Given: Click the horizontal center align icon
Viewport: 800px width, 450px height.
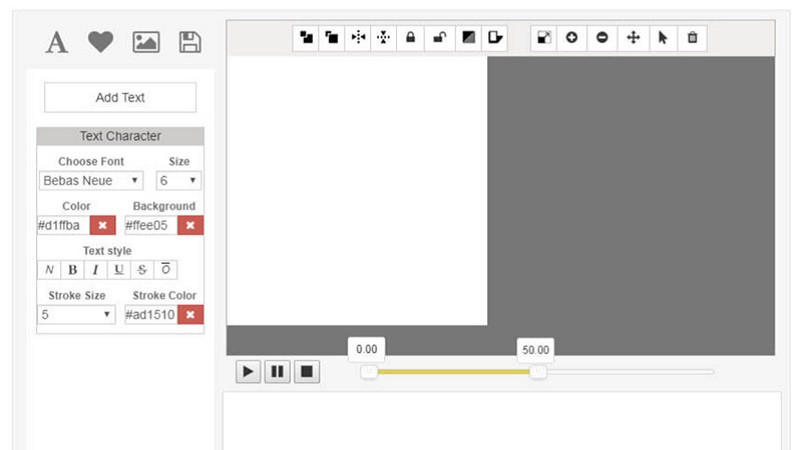Looking at the screenshot, I should coord(358,38).
